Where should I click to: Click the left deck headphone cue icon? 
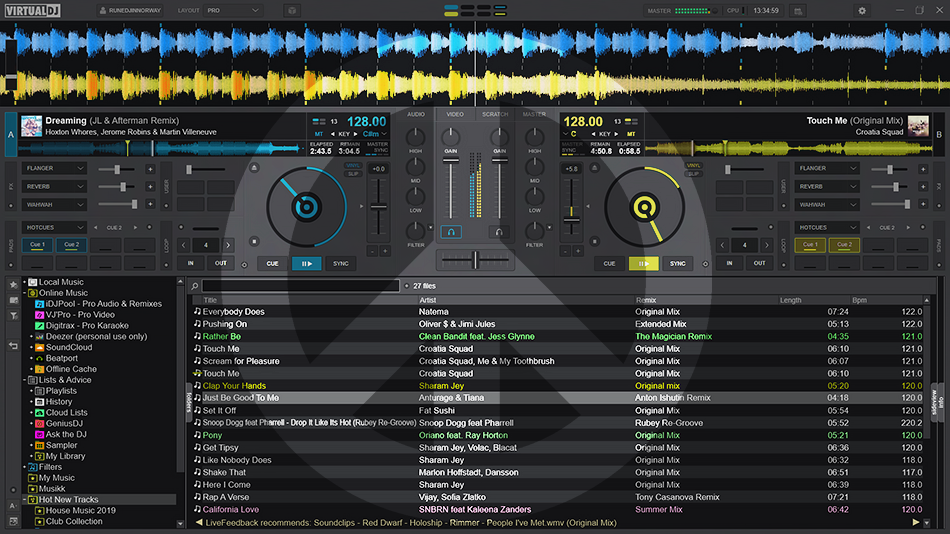451,232
